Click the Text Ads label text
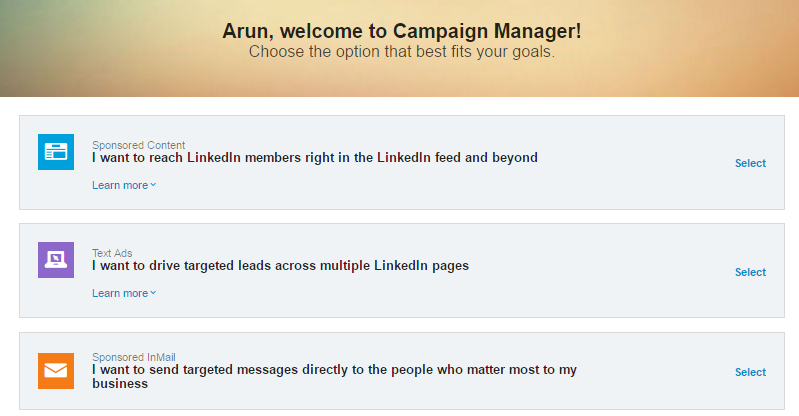Image resolution: width=799 pixels, height=416 pixels. (112, 253)
